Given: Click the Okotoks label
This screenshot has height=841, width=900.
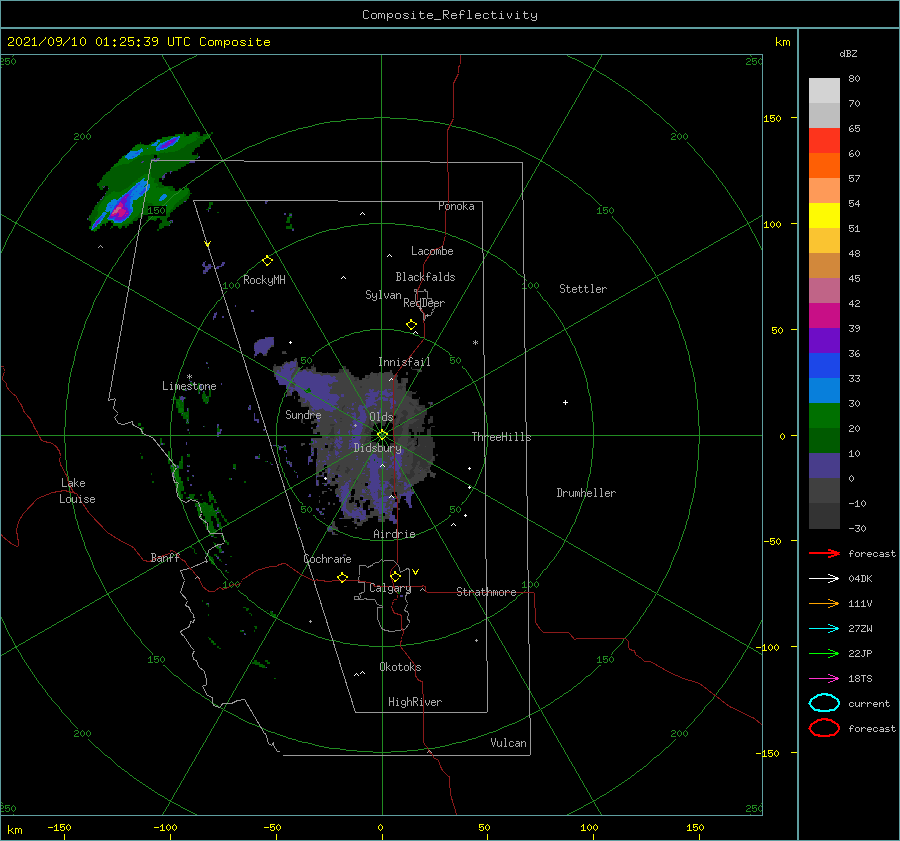Looking at the screenshot, I should coord(400,667).
